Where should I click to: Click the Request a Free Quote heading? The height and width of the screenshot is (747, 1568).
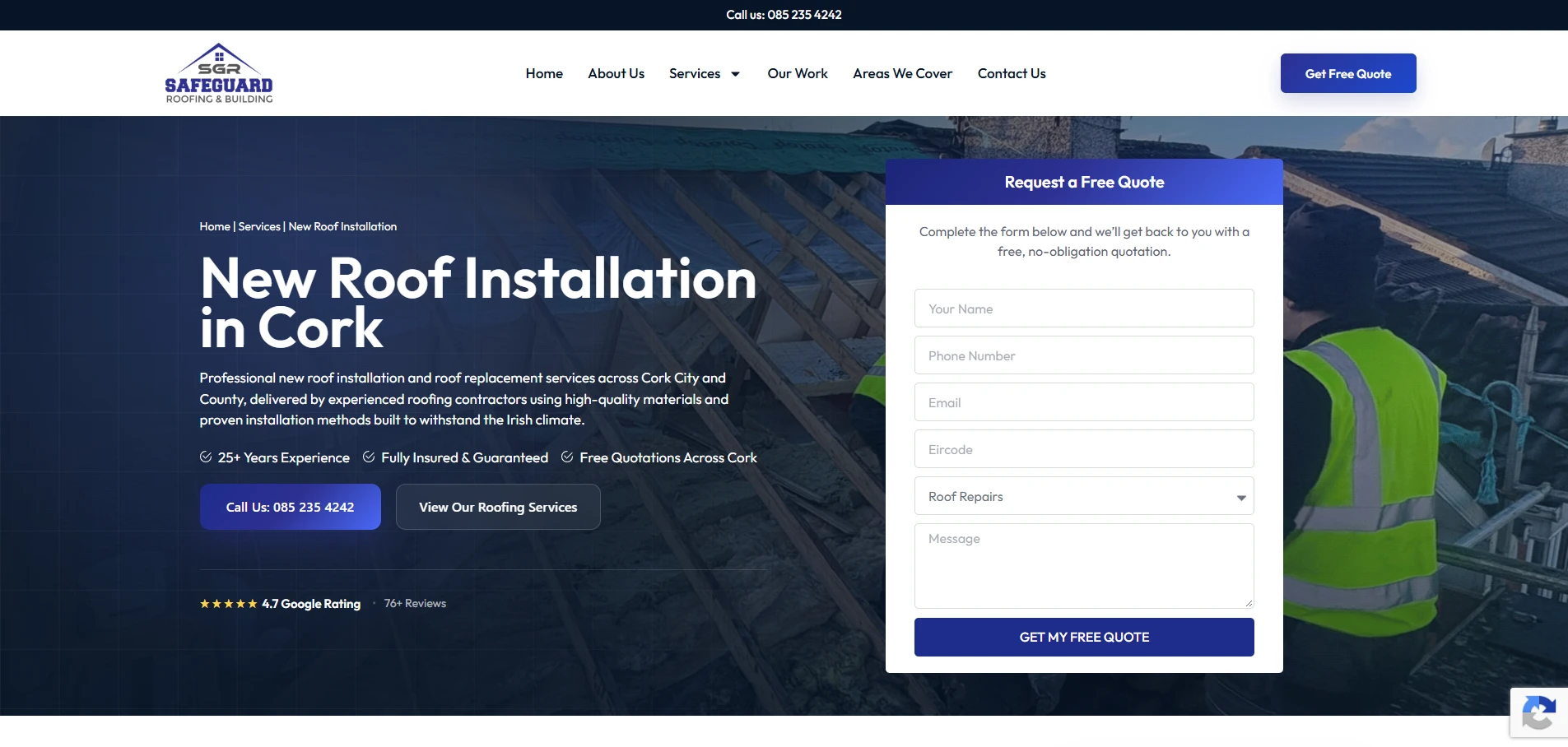tap(1084, 182)
